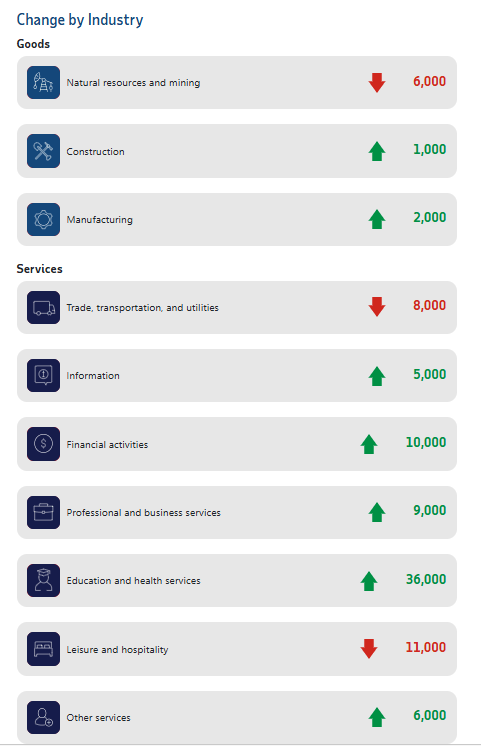The width and height of the screenshot is (481, 747).
Task: Click the person icon for Other services
Action: (43, 717)
